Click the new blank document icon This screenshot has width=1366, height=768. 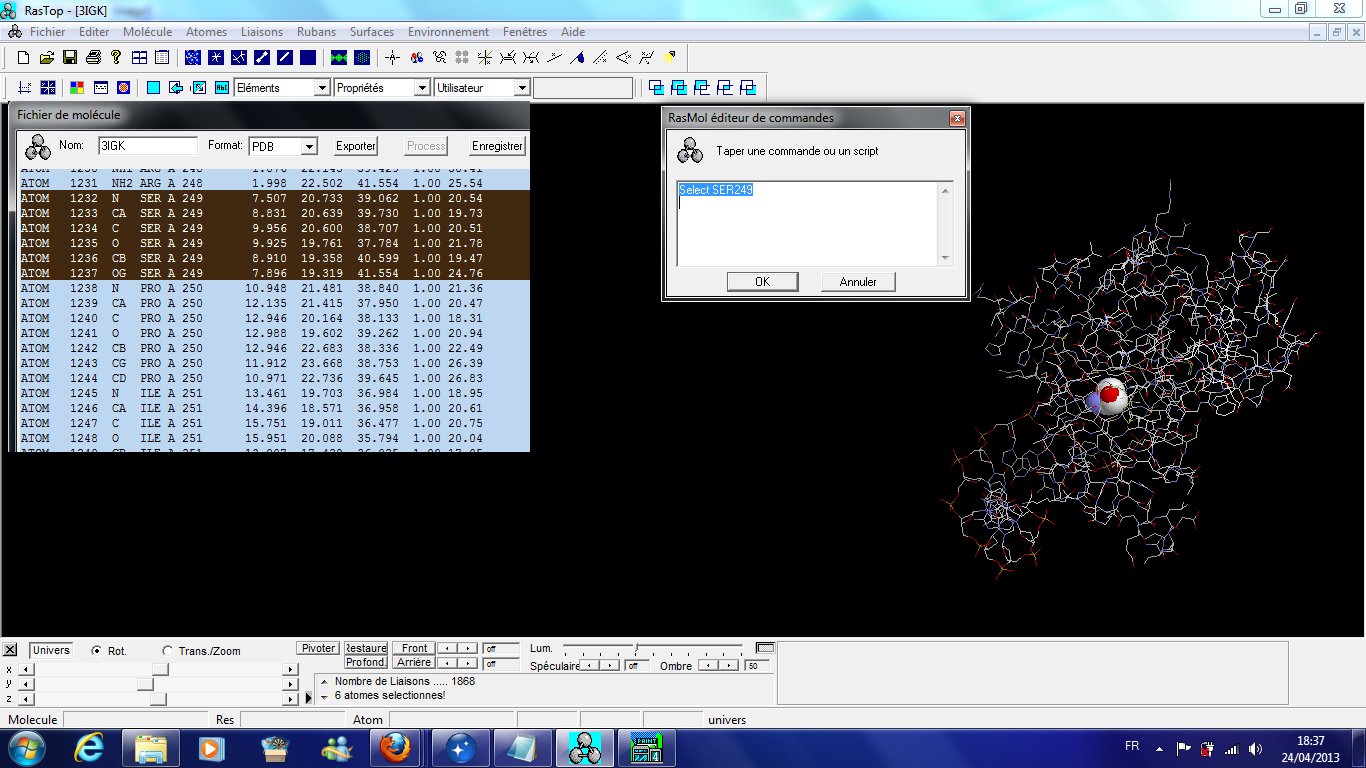23,58
